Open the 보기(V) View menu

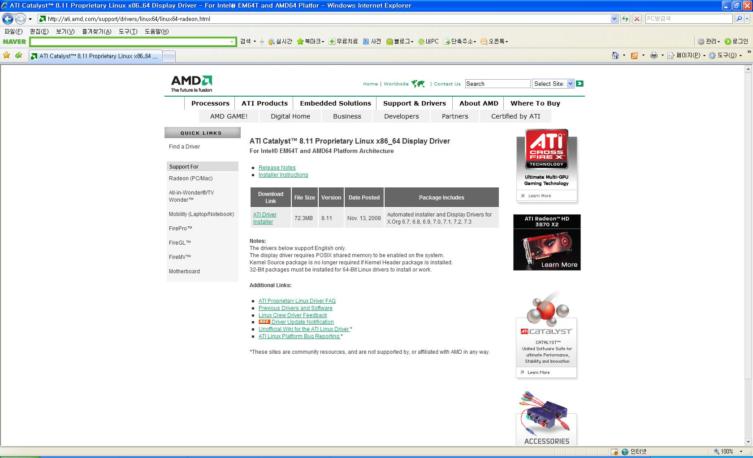coord(65,31)
